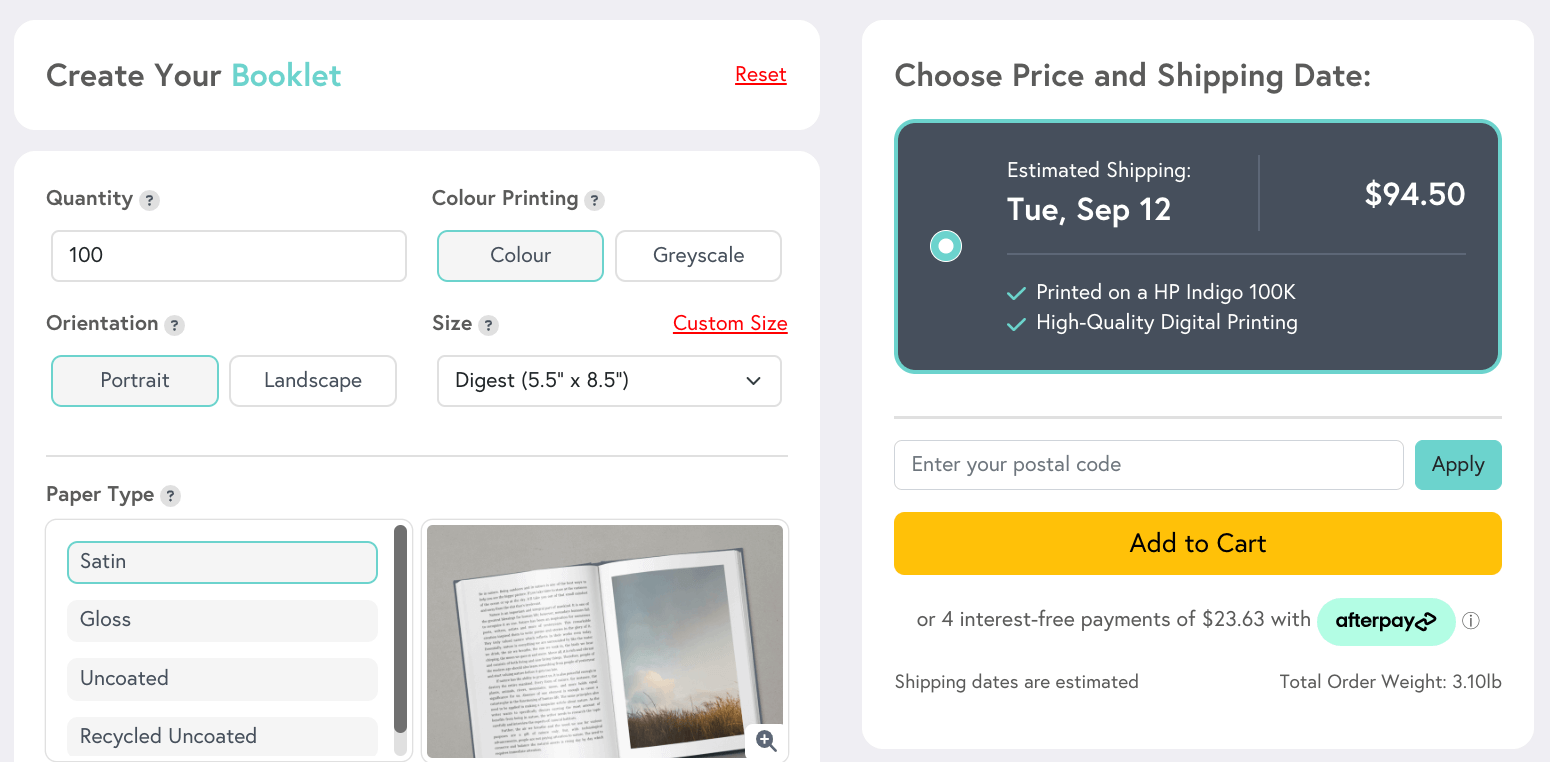1550x762 pixels.
Task: Click the Size help question mark icon
Action: (x=488, y=325)
